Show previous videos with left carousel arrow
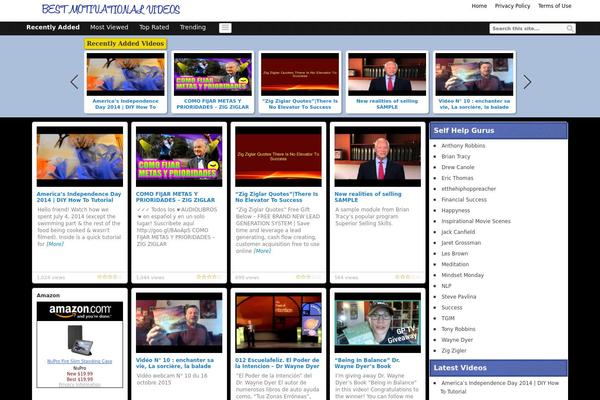This screenshot has width=600, height=400. [x=75, y=82]
